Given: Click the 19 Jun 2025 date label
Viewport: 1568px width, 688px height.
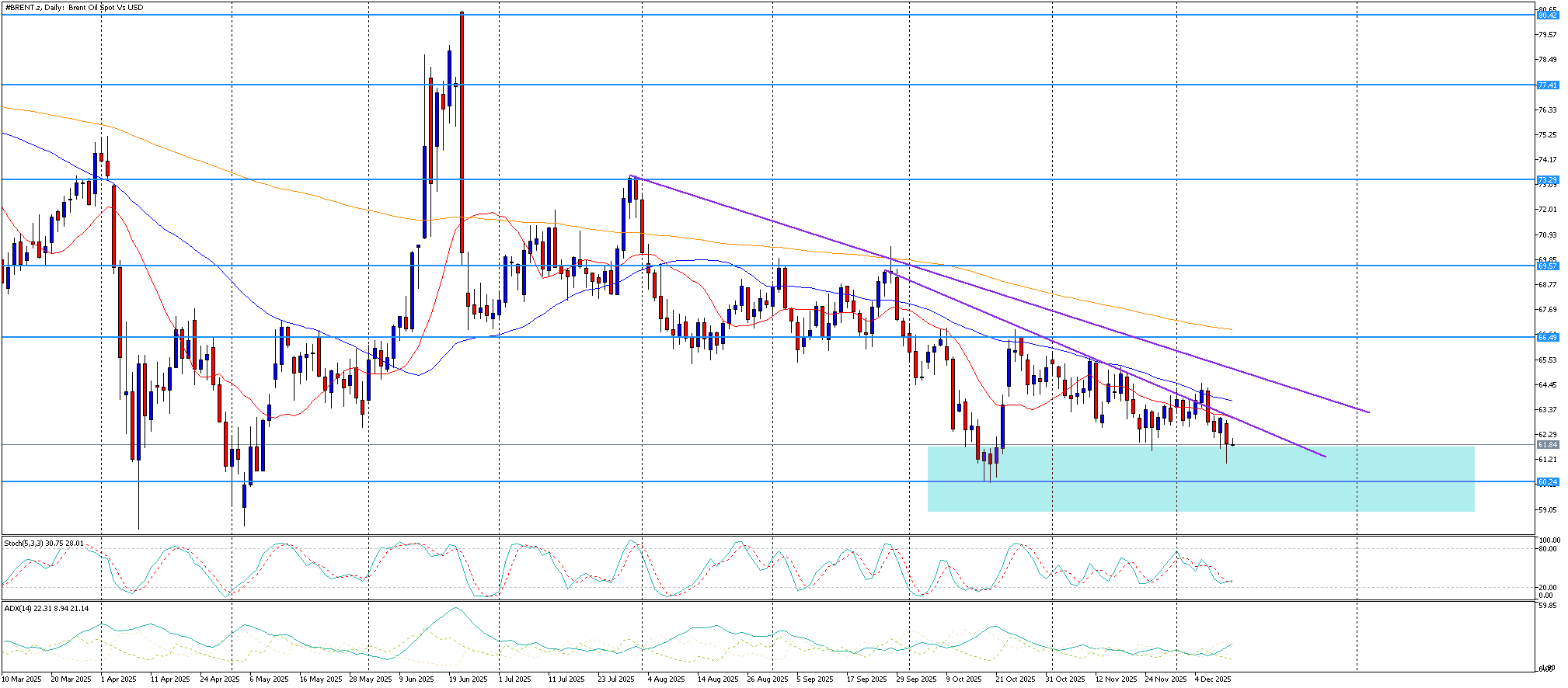Looking at the screenshot, I should pos(468,679).
